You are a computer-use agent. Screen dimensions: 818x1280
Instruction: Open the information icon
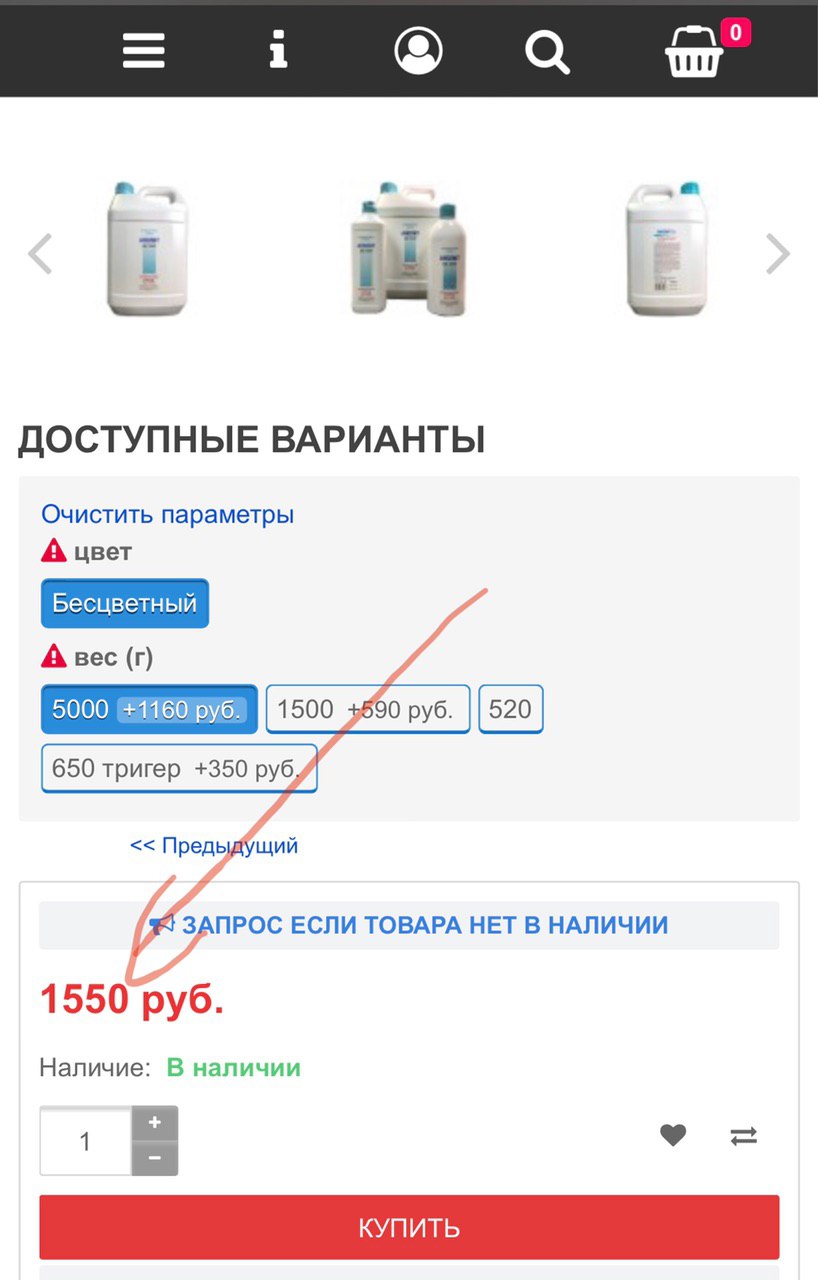[279, 49]
